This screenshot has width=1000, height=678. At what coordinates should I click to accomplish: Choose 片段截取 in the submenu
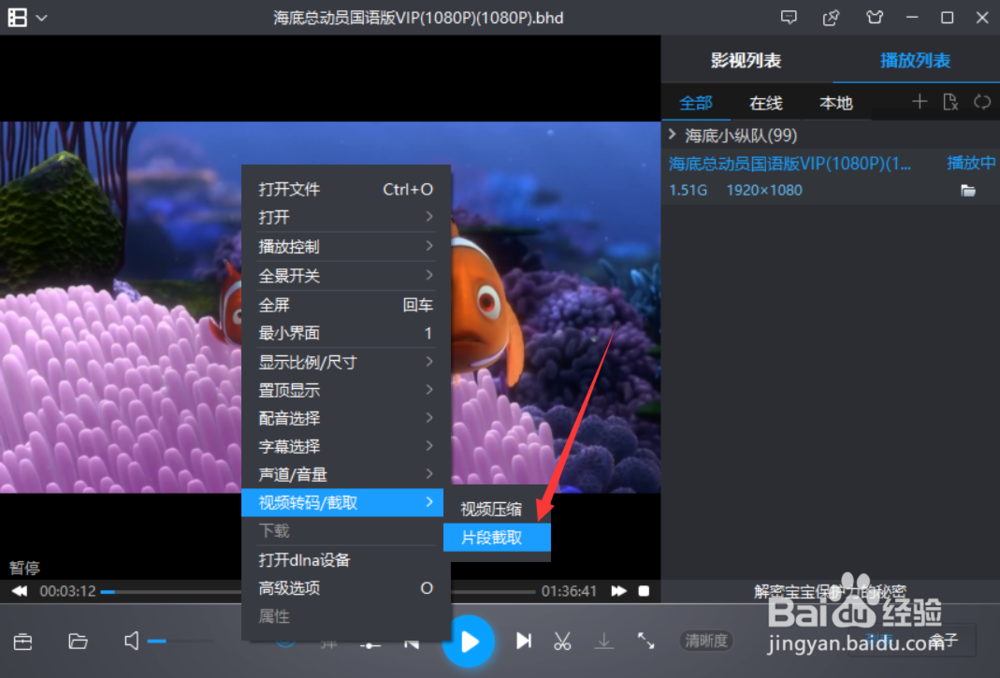pos(497,538)
